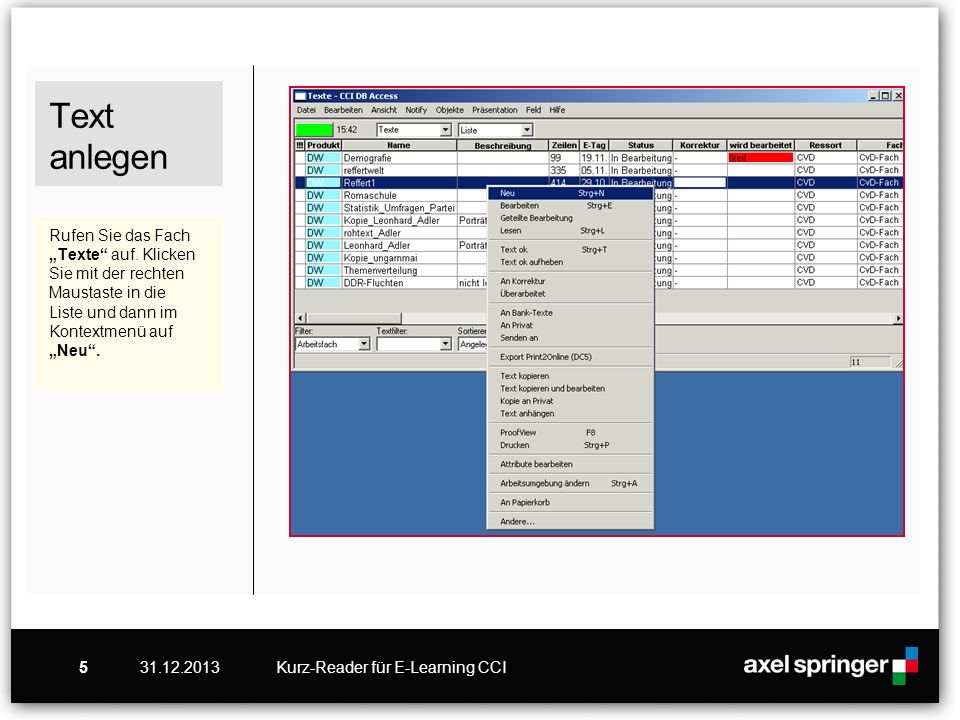The width and height of the screenshot is (960, 720).
Task: Select the Statistik_Umfragen_Partei row
Action: tap(599, 208)
